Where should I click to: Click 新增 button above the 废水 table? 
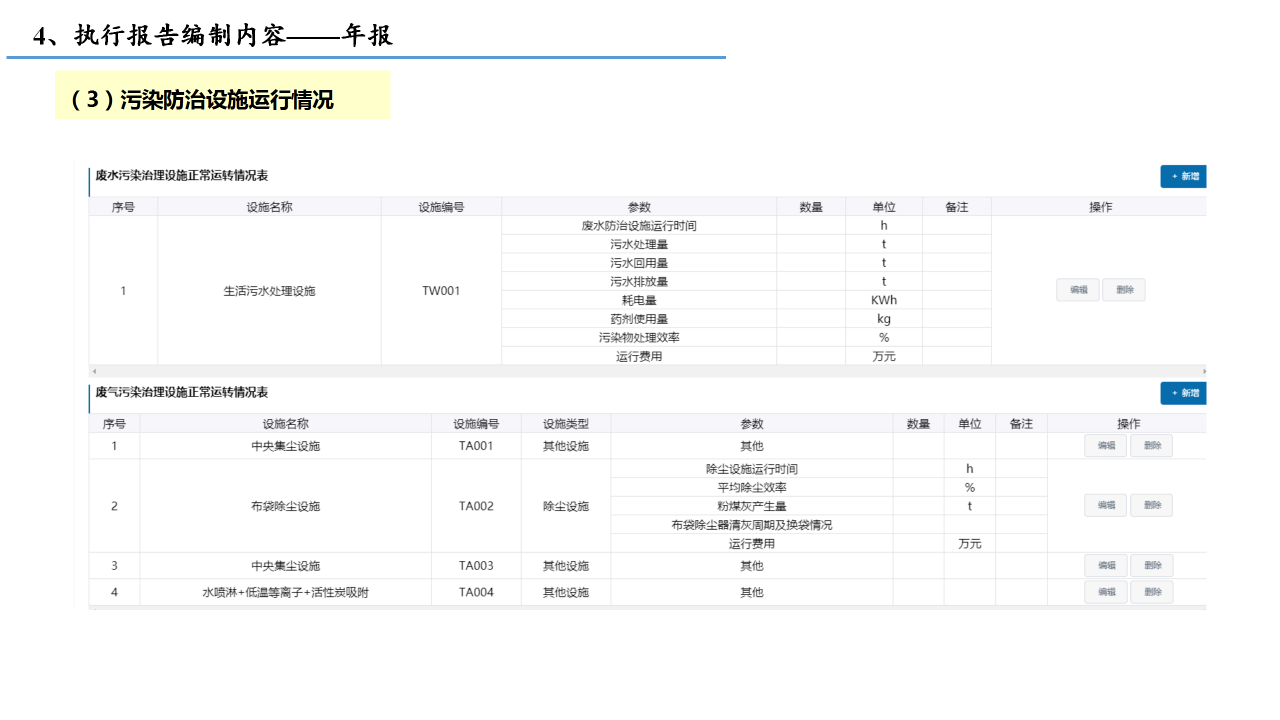tap(1183, 176)
